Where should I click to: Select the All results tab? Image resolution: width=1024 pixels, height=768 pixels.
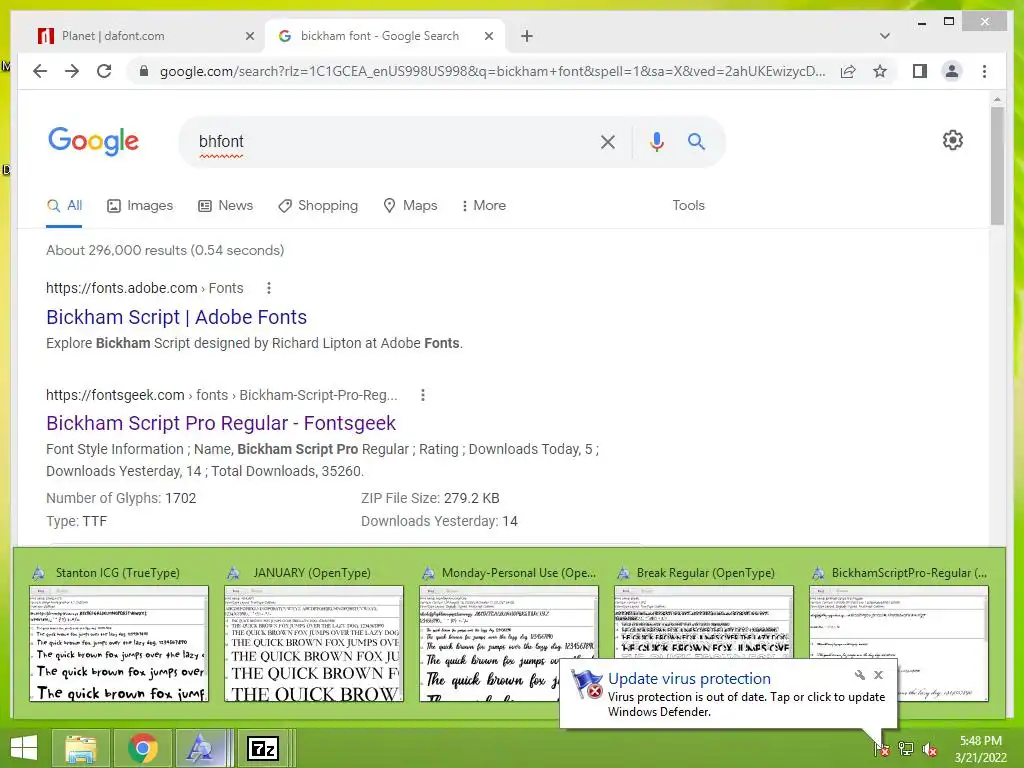(x=64, y=206)
